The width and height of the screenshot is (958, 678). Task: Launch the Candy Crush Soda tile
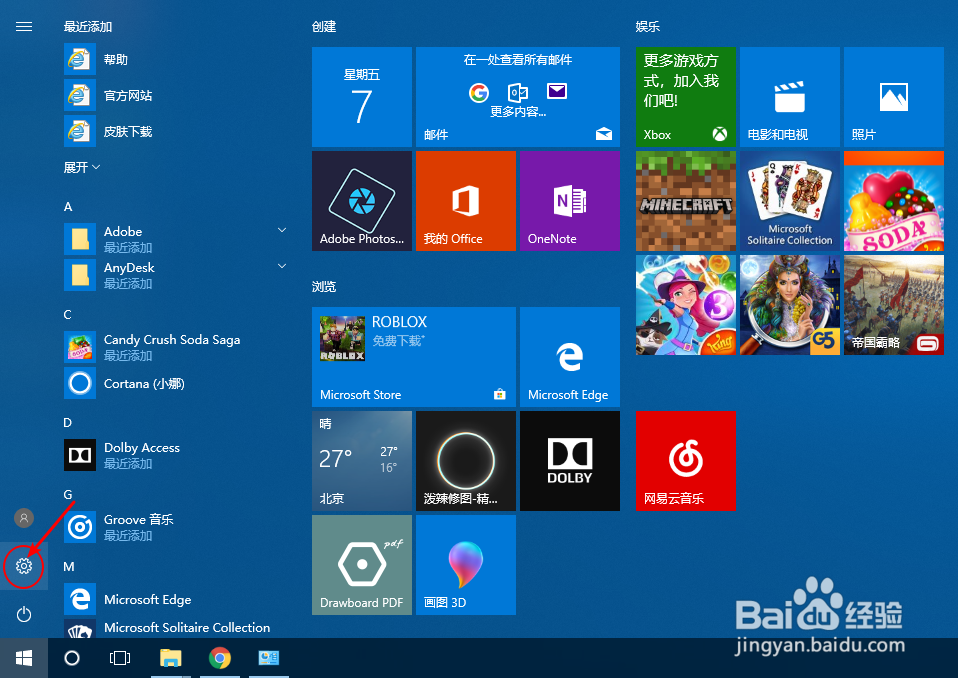[x=894, y=201]
